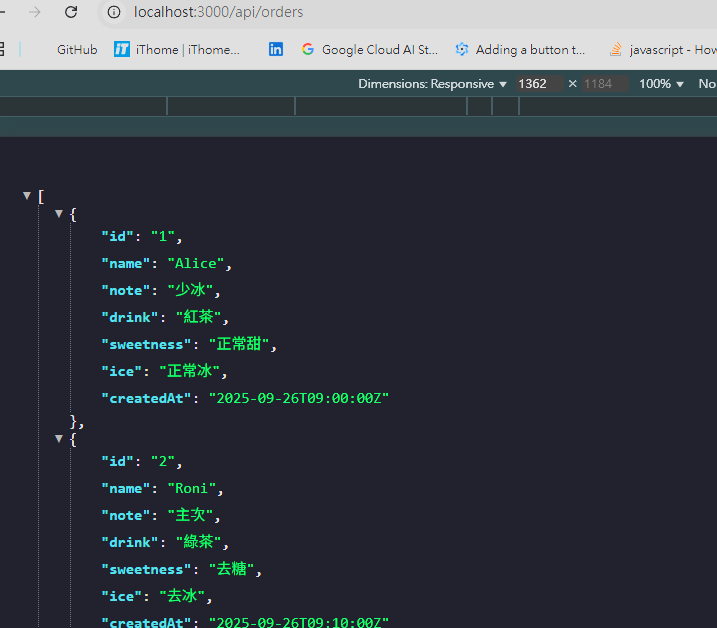Click the id value "1"

click(163, 236)
